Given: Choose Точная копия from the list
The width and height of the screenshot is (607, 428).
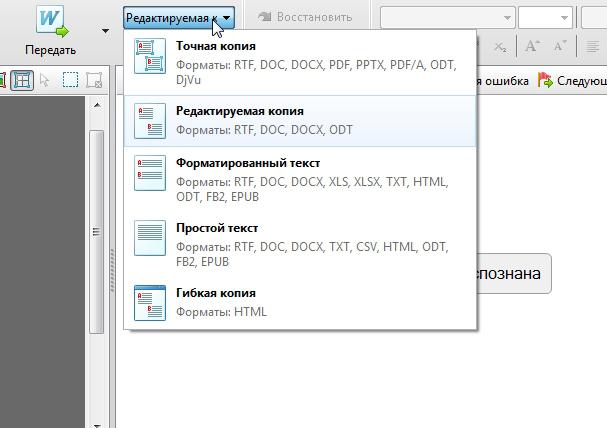Looking at the screenshot, I should pos(300,61).
